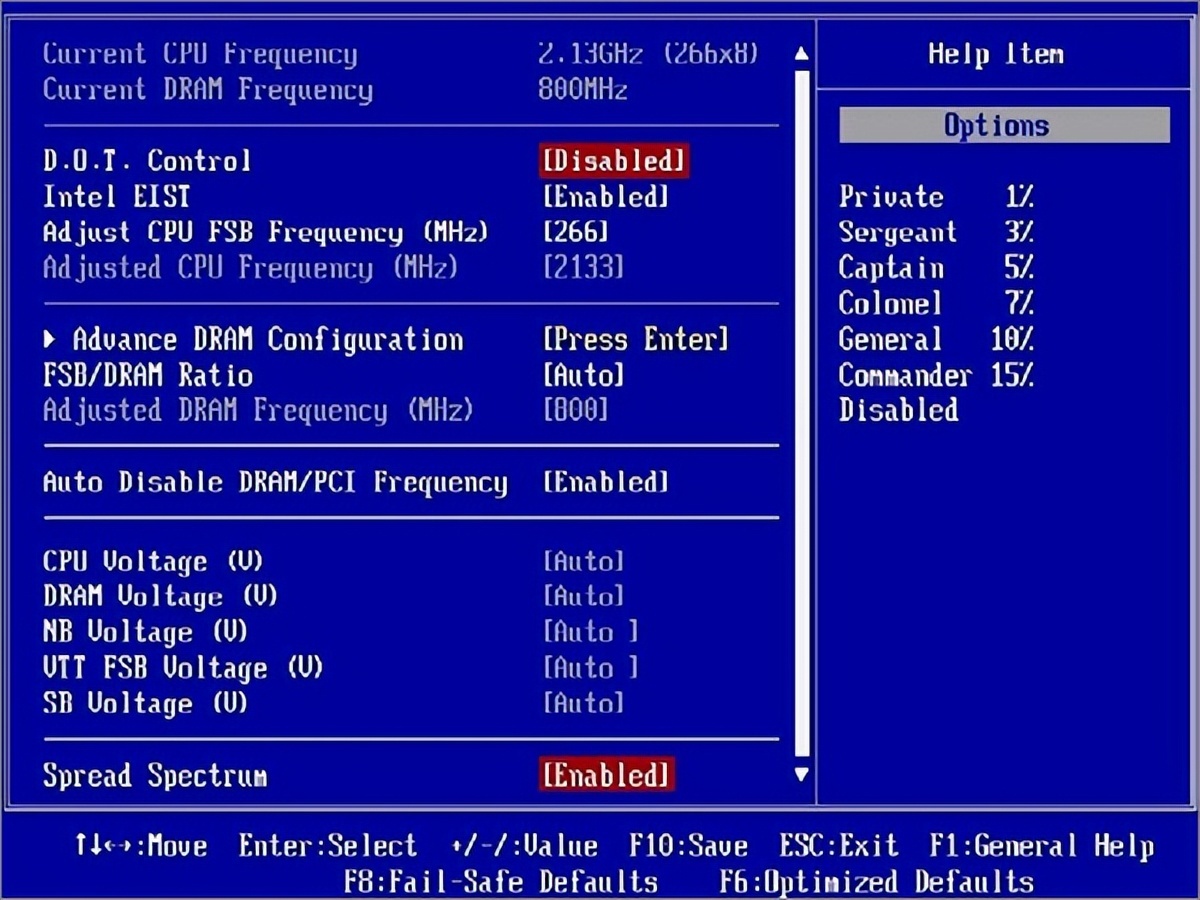Toggle D.O.T. Control from Disabled

pos(613,160)
